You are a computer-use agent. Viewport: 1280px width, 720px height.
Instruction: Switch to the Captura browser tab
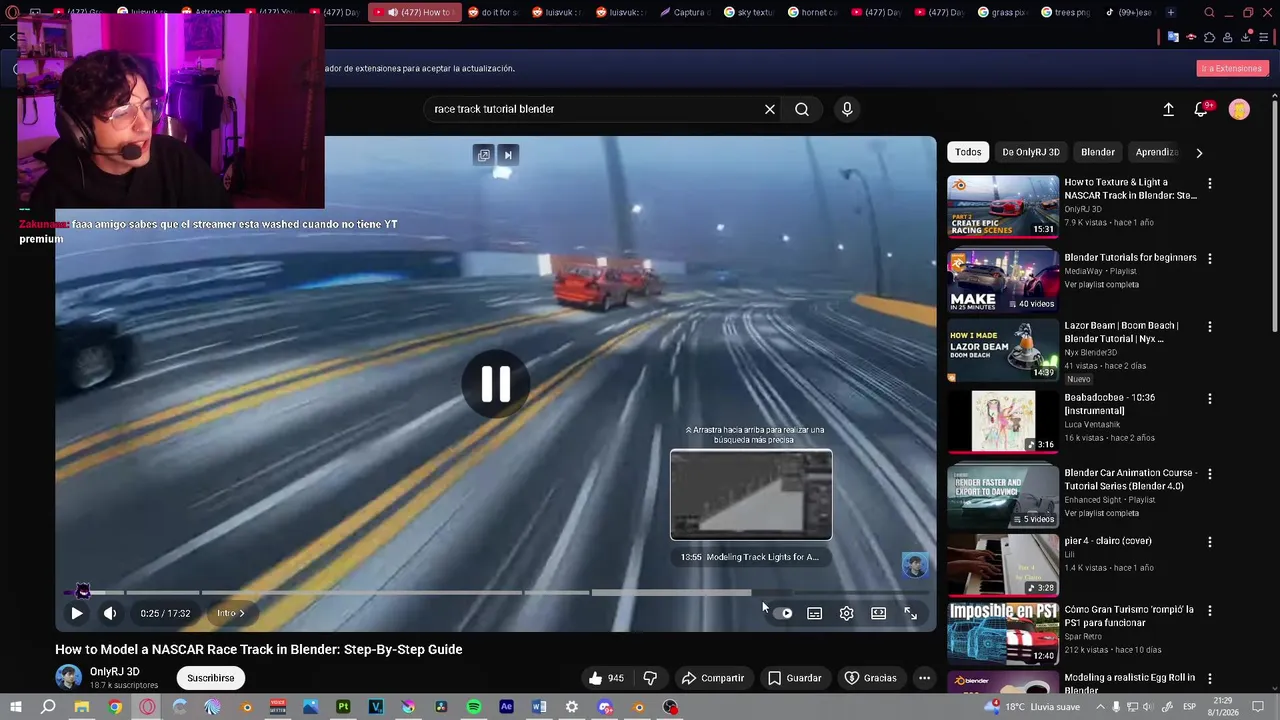click(x=686, y=12)
